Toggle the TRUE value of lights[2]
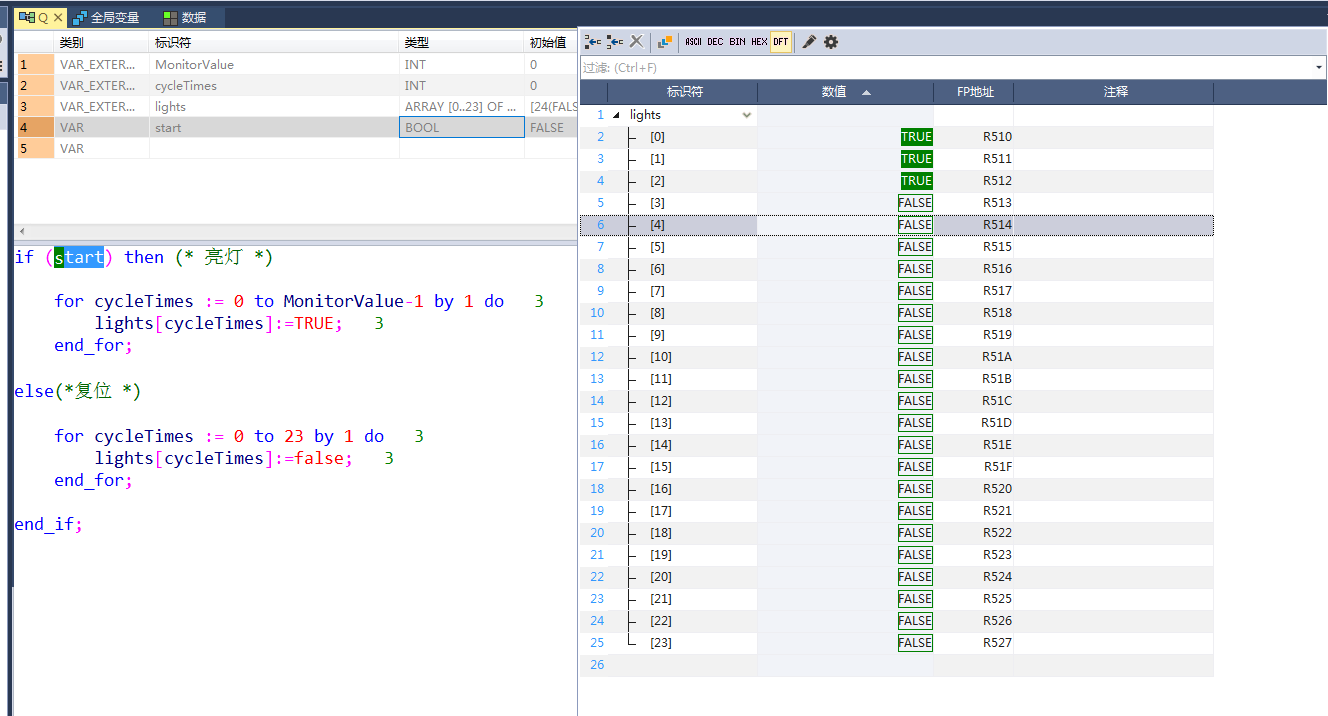 (916, 181)
